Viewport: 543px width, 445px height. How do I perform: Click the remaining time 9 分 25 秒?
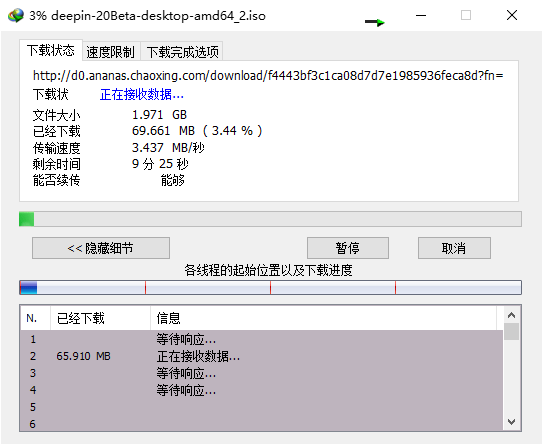[x=160, y=164]
